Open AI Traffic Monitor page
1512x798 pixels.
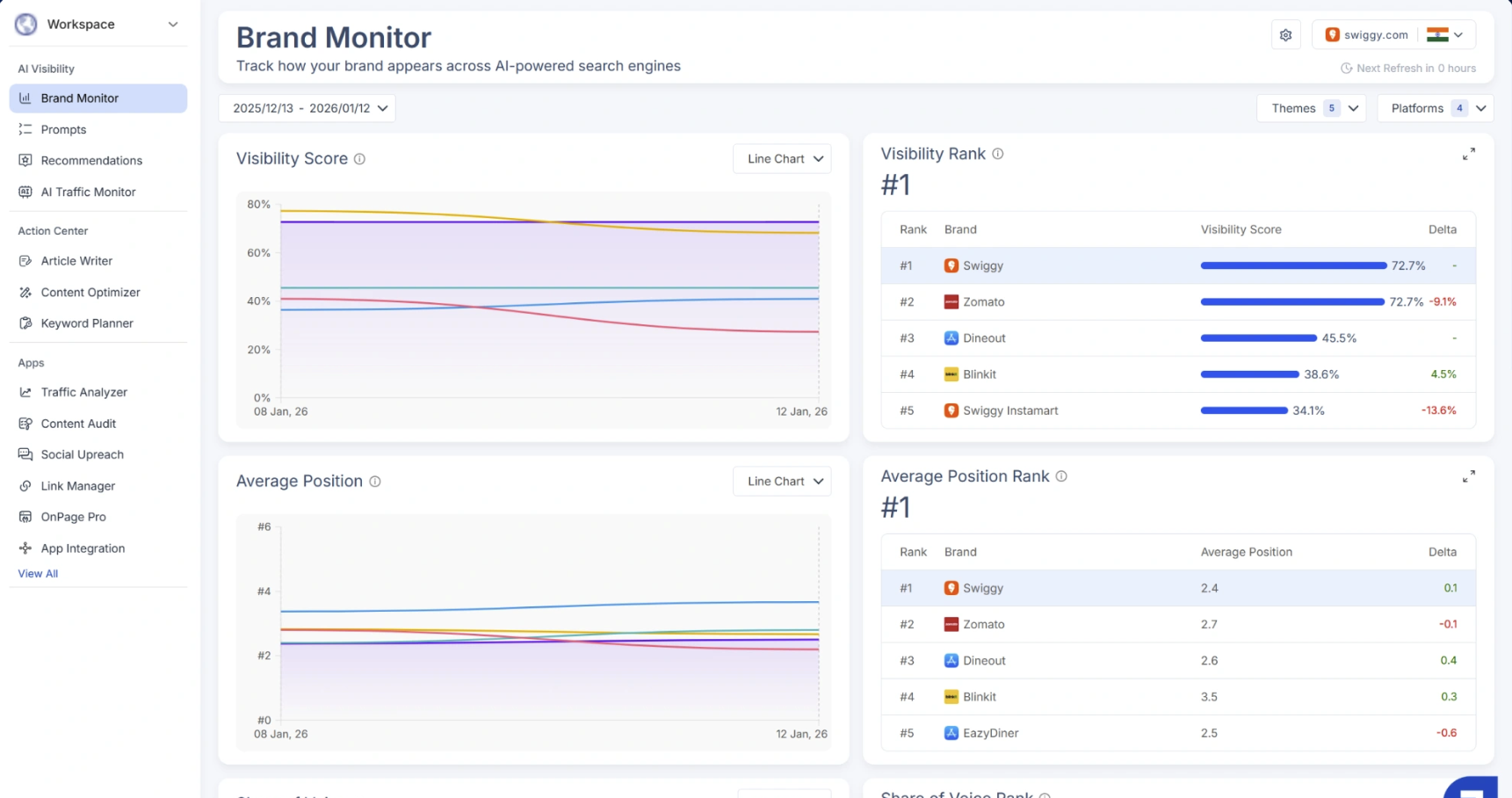(x=88, y=192)
